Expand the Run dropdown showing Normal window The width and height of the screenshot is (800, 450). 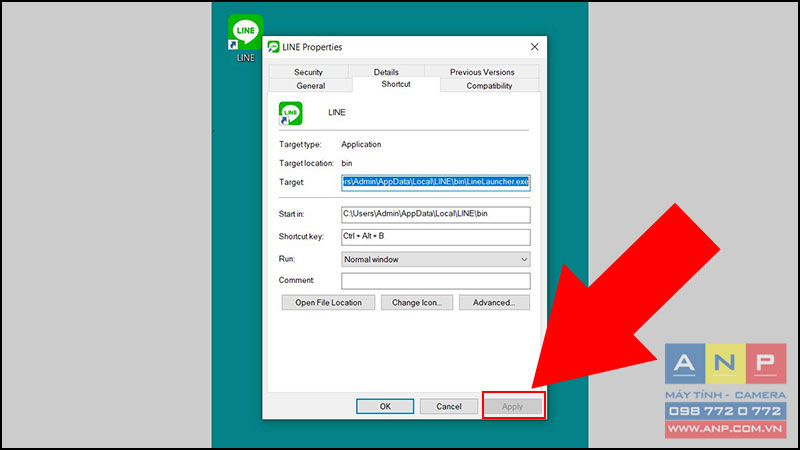click(x=436, y=259)
